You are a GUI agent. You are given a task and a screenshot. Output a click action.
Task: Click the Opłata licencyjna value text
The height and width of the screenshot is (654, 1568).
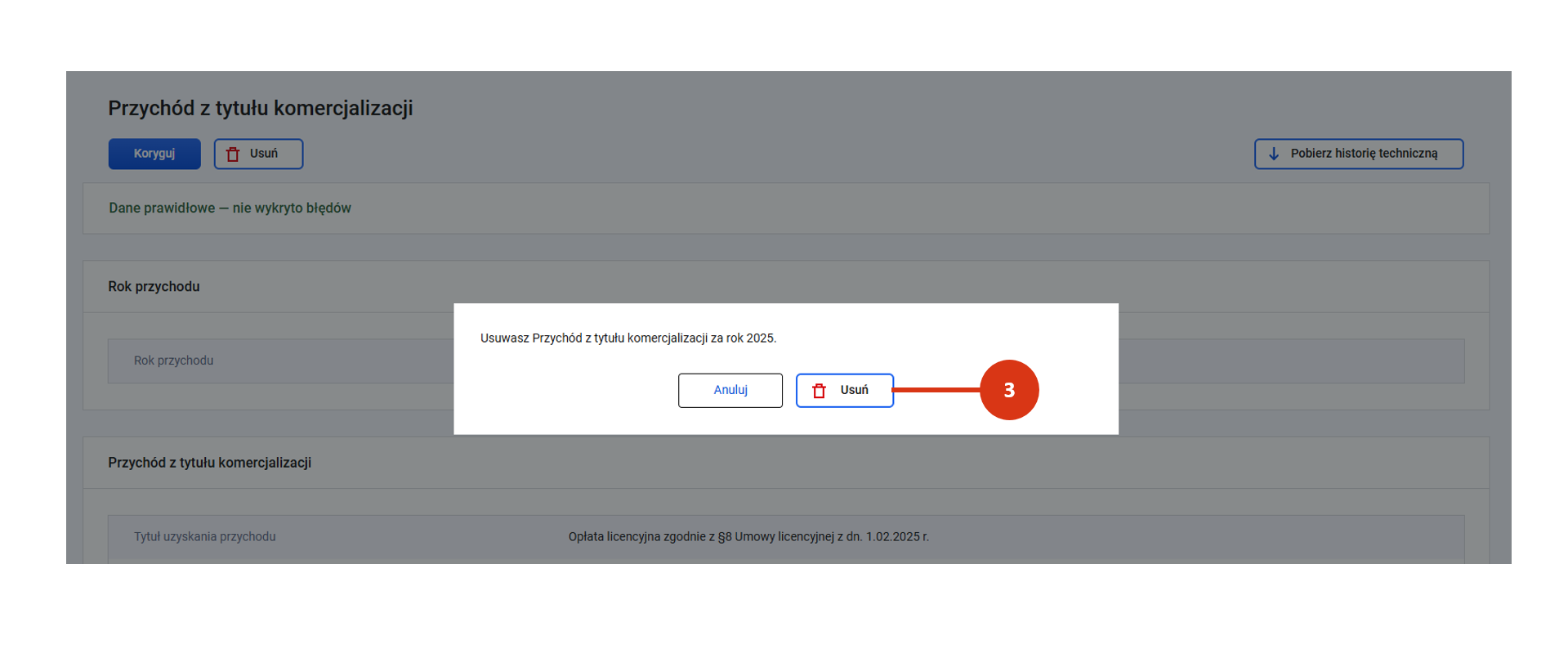(748, 536)
